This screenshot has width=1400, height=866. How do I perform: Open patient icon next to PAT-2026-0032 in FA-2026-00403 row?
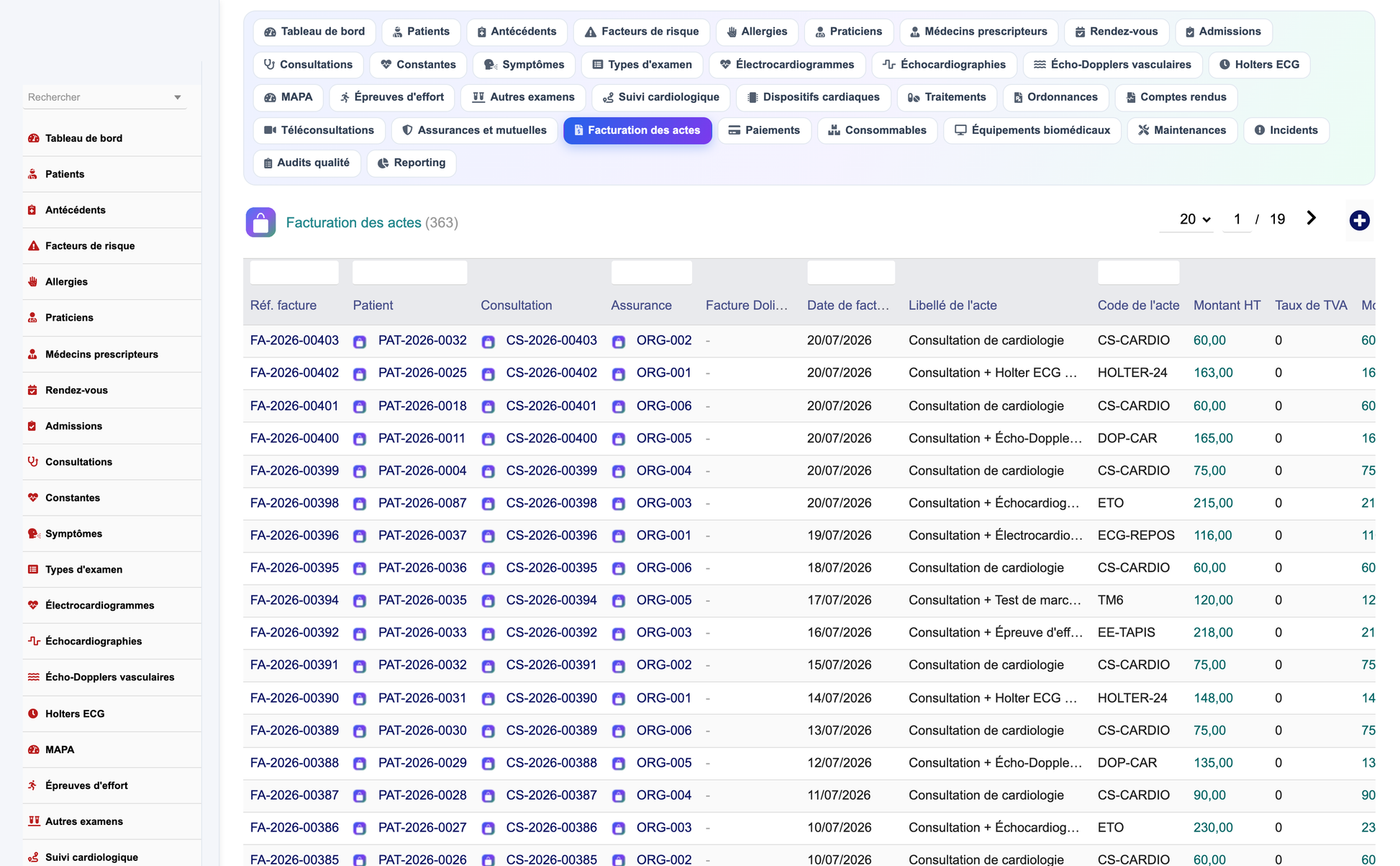click(x=360, y=341)
